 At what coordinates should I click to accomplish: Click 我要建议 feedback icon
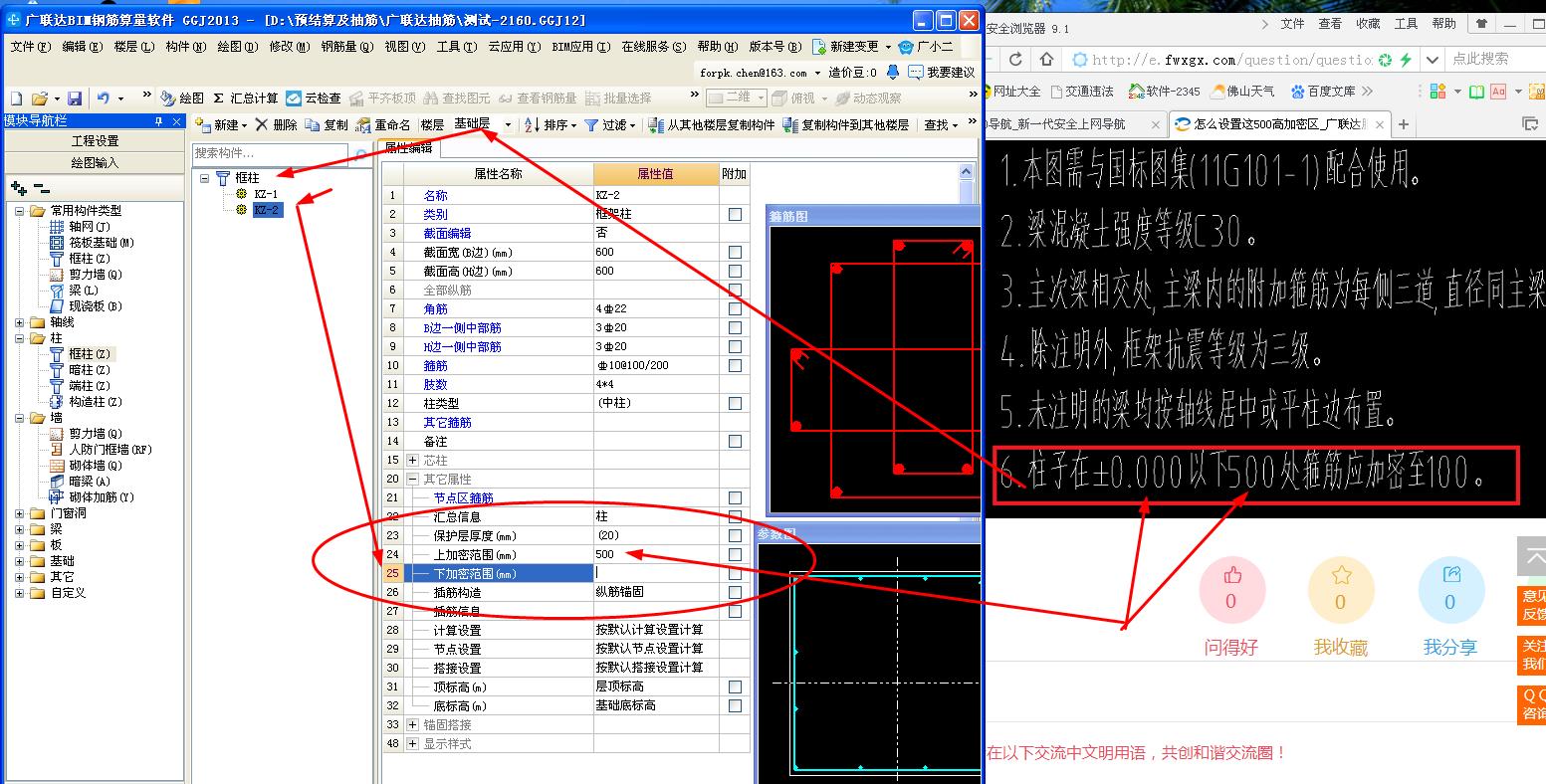(x=941, y=72)
